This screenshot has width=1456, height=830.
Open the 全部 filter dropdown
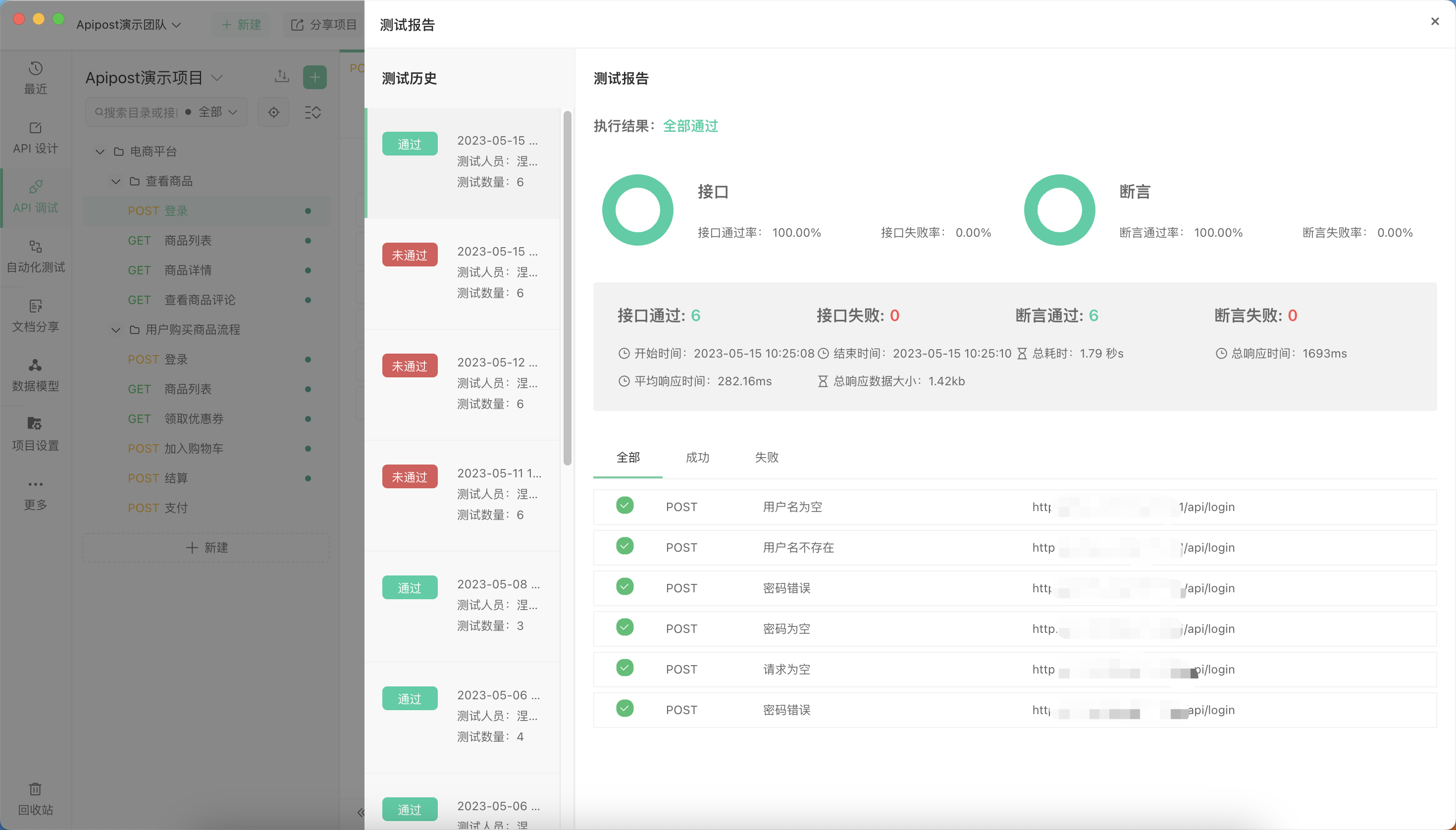(x=217, y=112)
